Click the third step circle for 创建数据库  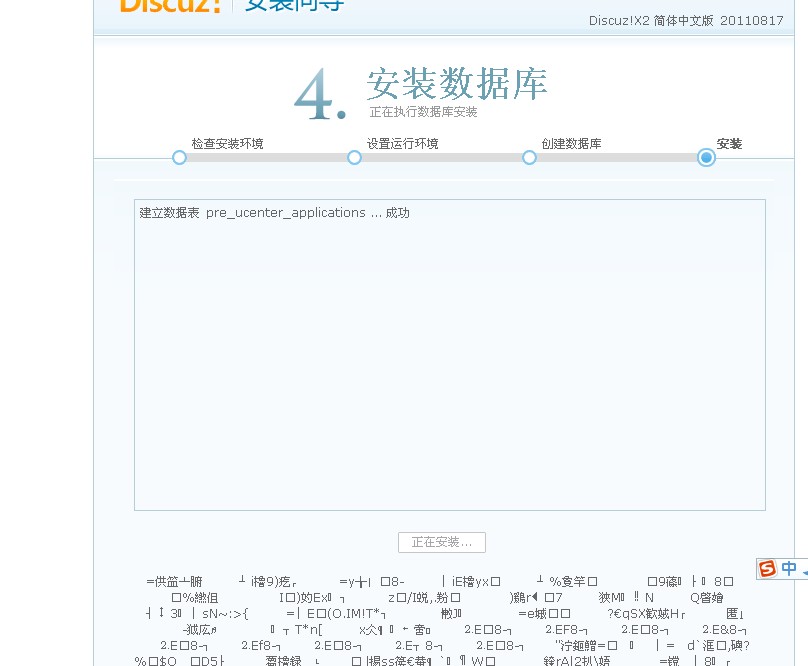point(530,157)
